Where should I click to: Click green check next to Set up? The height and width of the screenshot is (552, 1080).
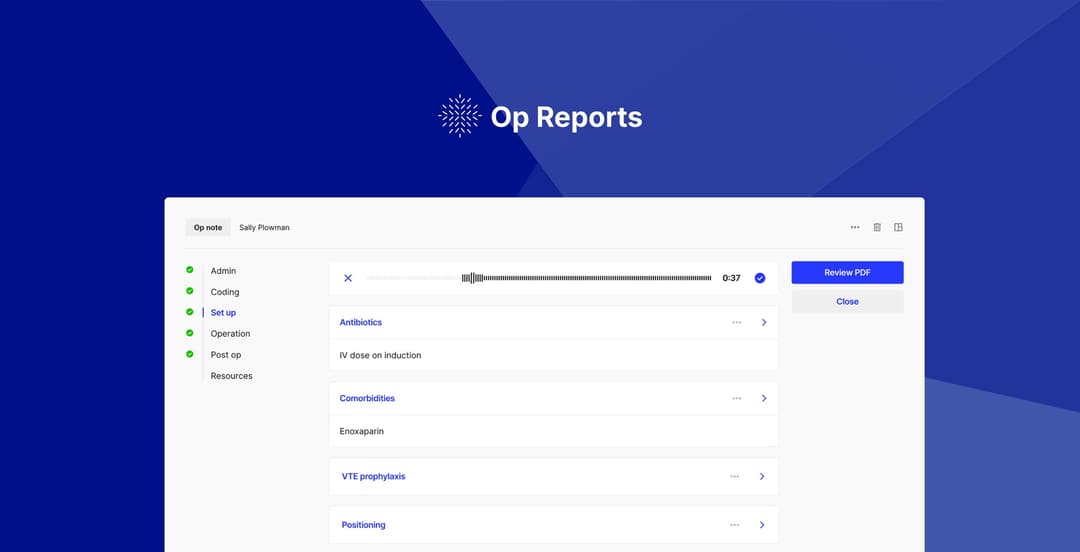pos(189,311)
